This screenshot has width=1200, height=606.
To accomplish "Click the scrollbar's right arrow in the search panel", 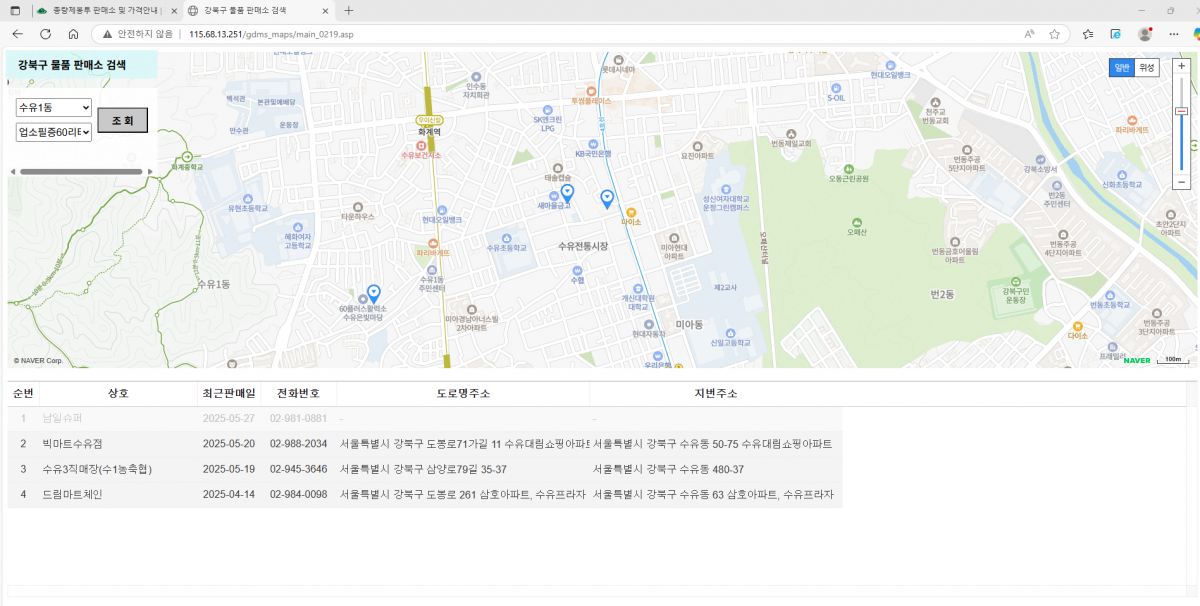I will [x=150, y=171].
